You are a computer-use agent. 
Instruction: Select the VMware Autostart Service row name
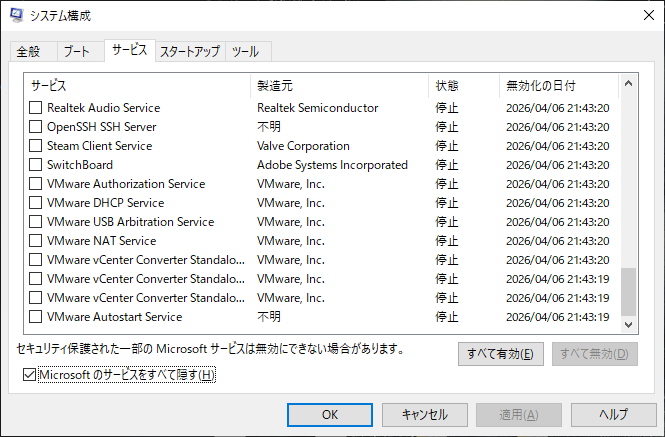[x=115, y=317]
